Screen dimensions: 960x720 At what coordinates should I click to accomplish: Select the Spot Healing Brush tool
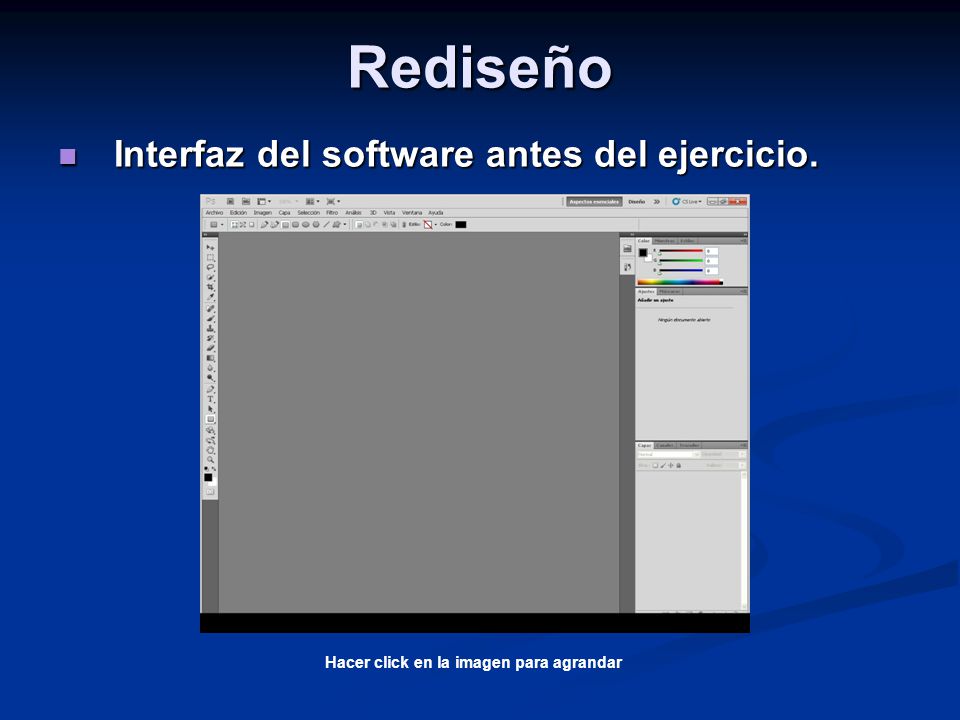pos(210,309)
